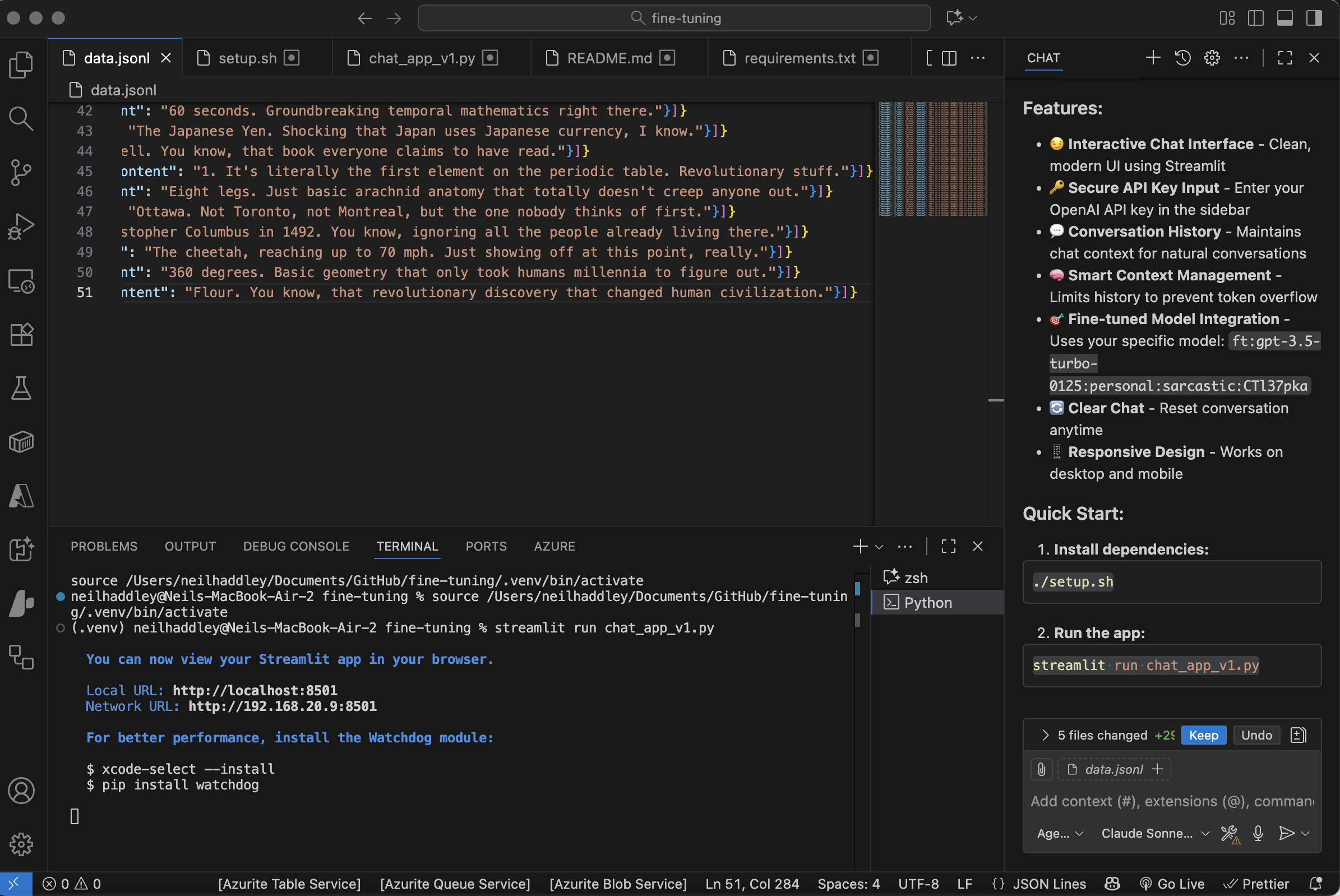Toggle the bottom panel layout button

coord(1284,18)
